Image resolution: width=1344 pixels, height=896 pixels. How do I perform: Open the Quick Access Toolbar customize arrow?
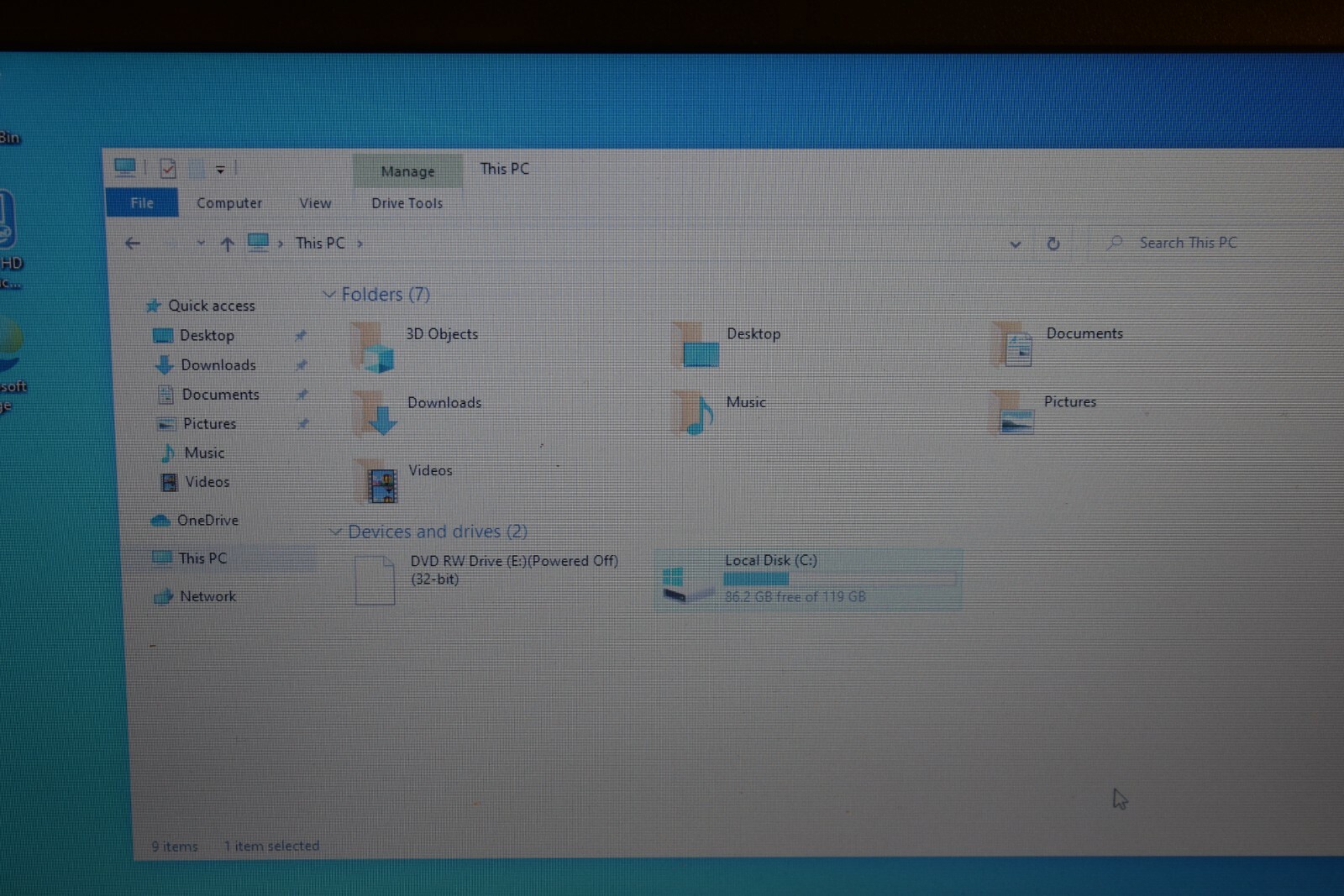pos(220,170)
